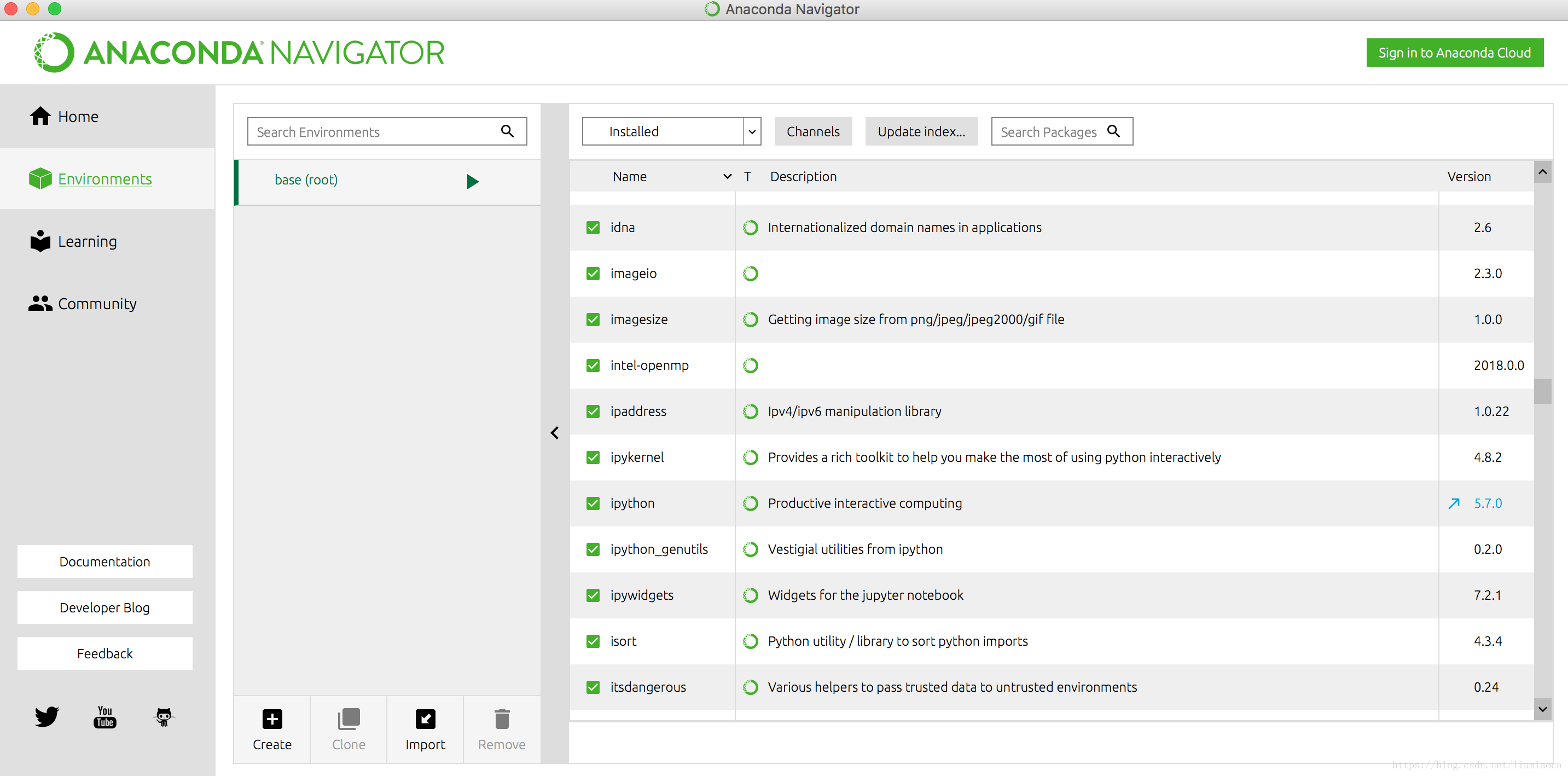Click the Create environment plus icon
Image resolution: width=1568 pixels, height=776 pixels.
point(272,719)
